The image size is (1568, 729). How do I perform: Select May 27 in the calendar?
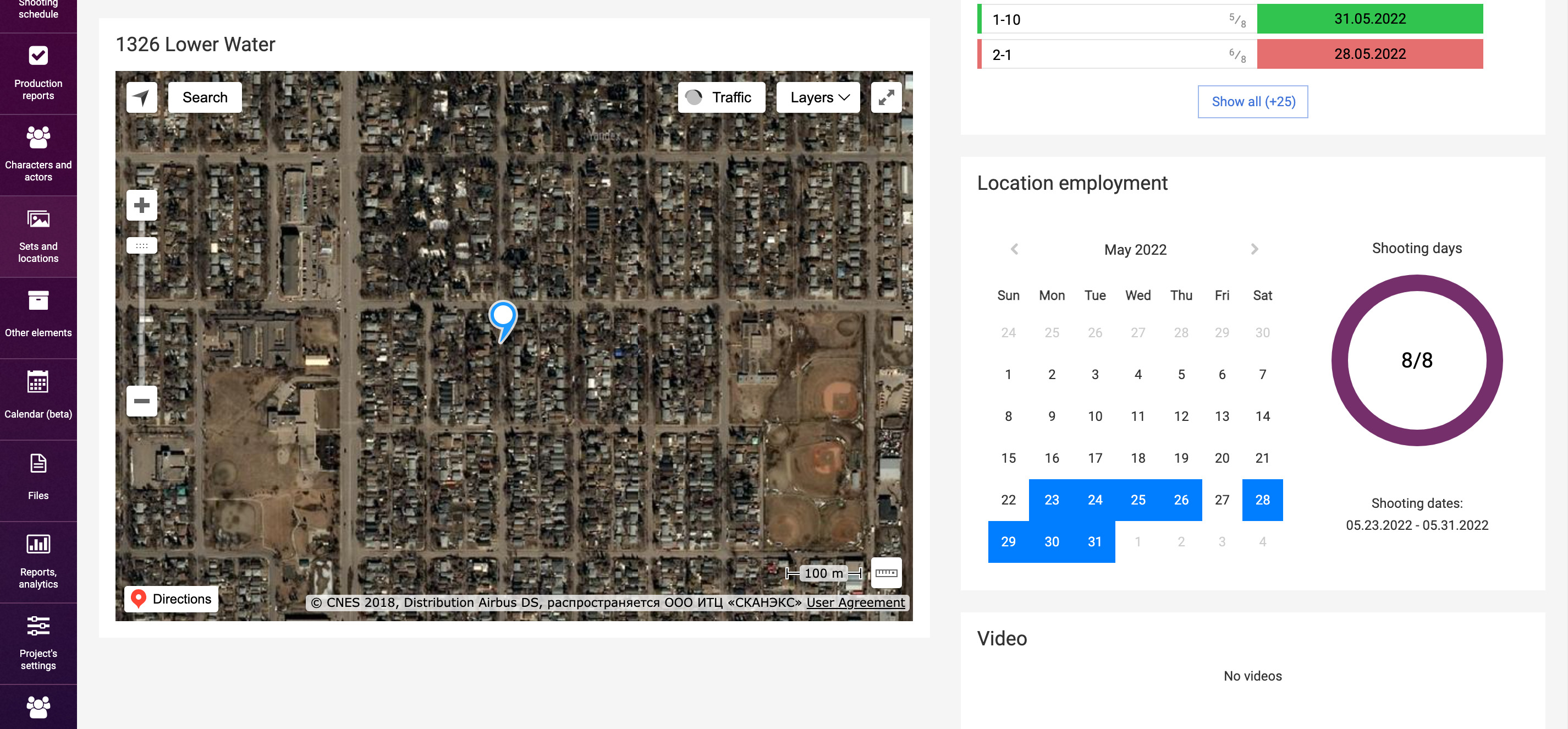(x=1222, y=500)
